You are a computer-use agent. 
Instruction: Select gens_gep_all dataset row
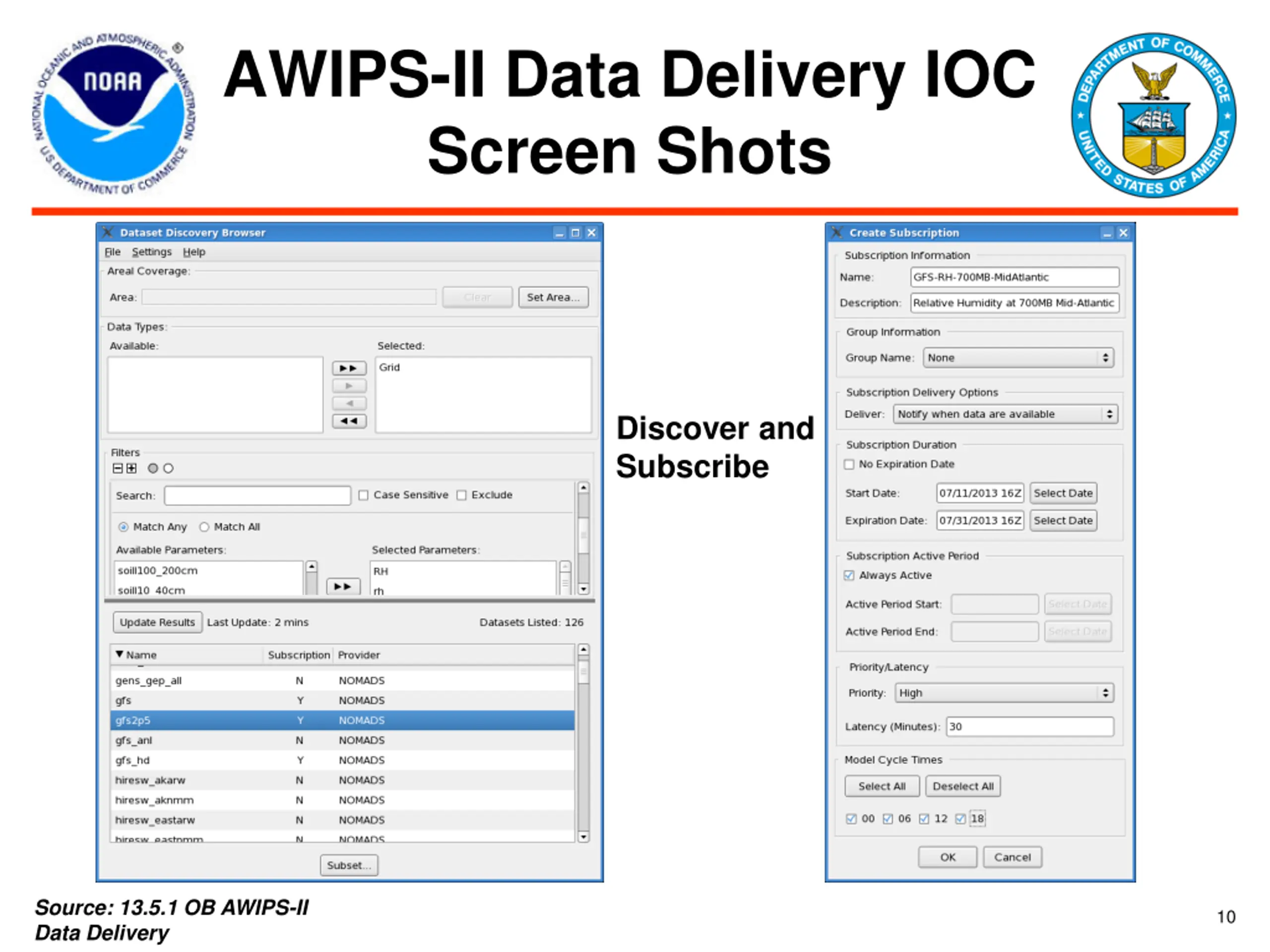(342, 681)
